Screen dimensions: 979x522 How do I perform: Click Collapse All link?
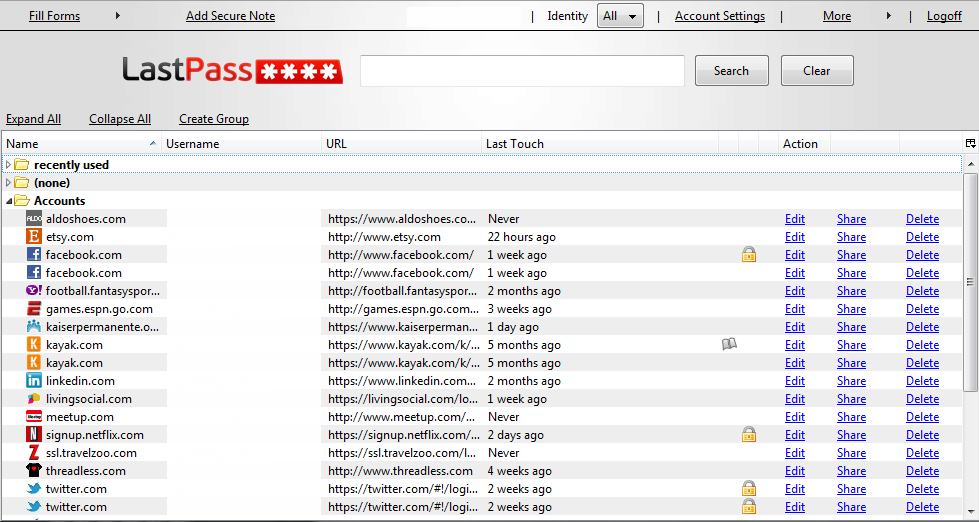(120, 119)
